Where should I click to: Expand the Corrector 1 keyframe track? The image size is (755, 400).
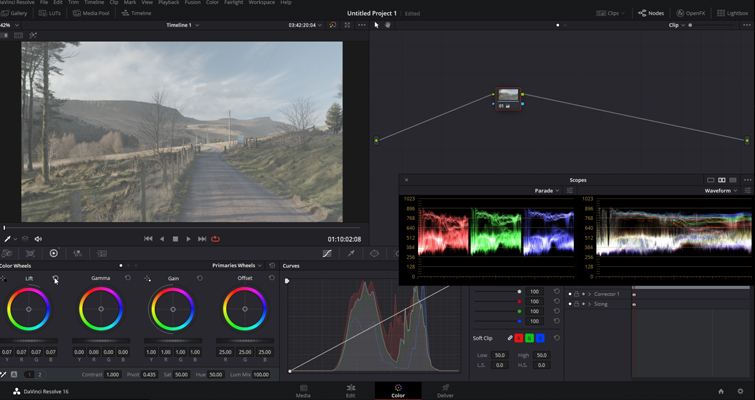click(589, 294)
